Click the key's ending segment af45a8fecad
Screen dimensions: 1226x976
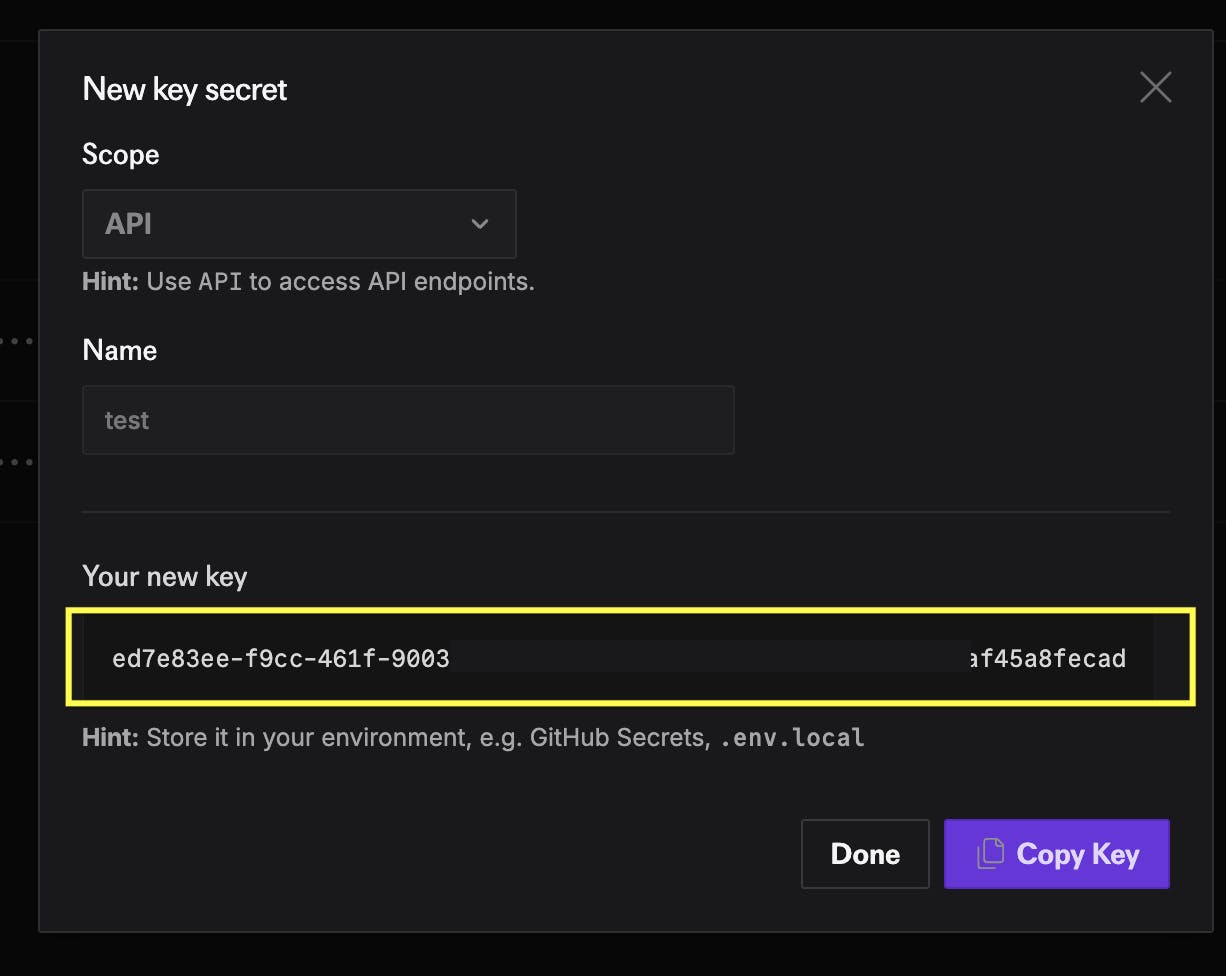tap(1047, 659)
